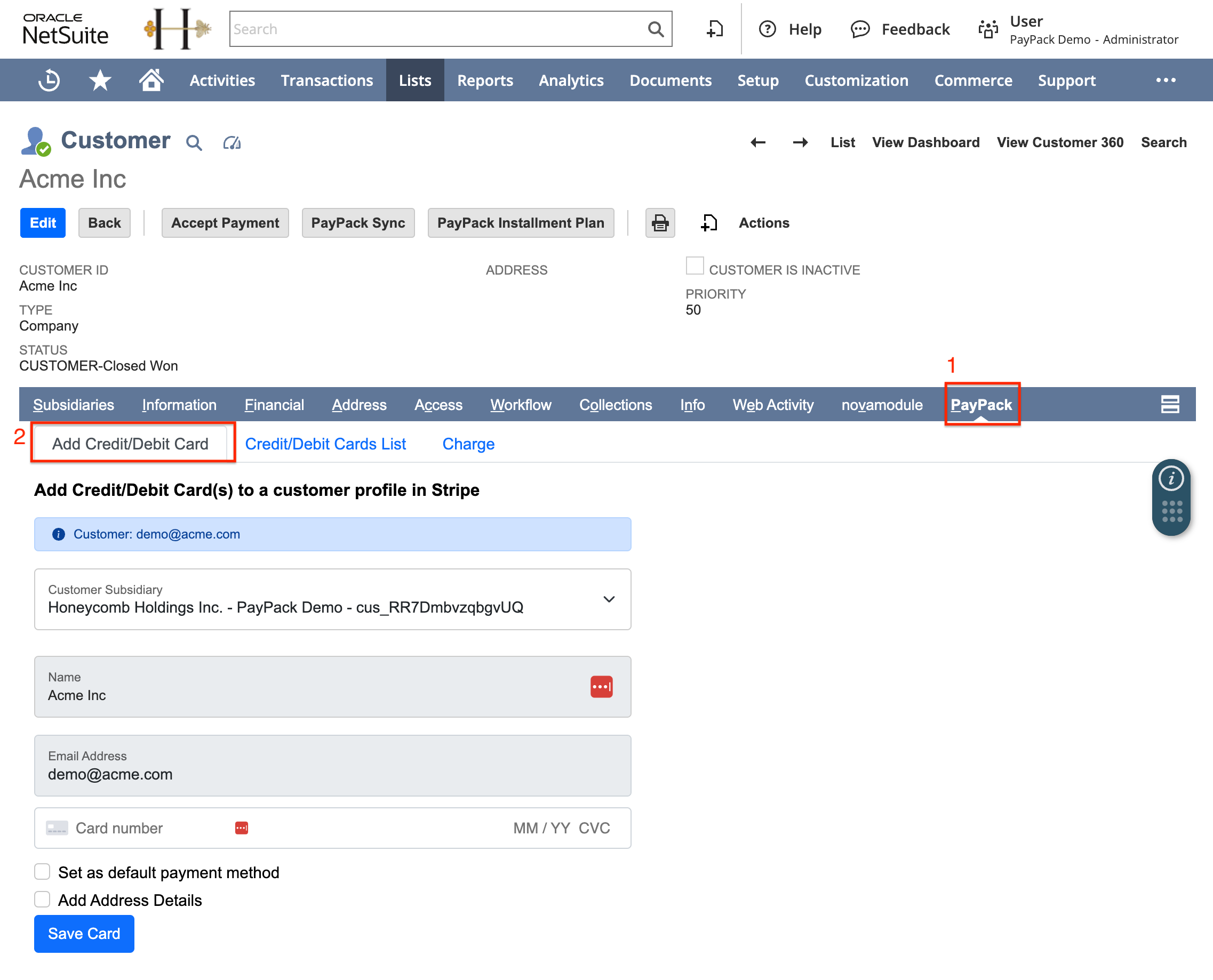Open the favorites star icon
Screen dimensions: 1213x980
(99, 80)
